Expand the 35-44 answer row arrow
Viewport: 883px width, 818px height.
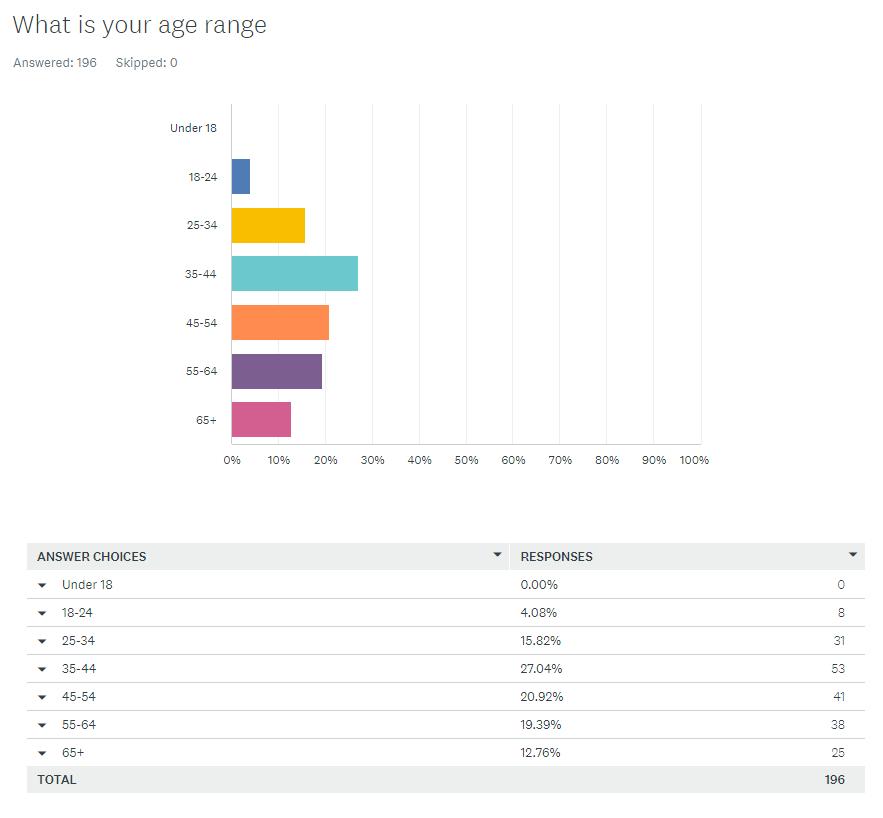(x=43, y=669)
